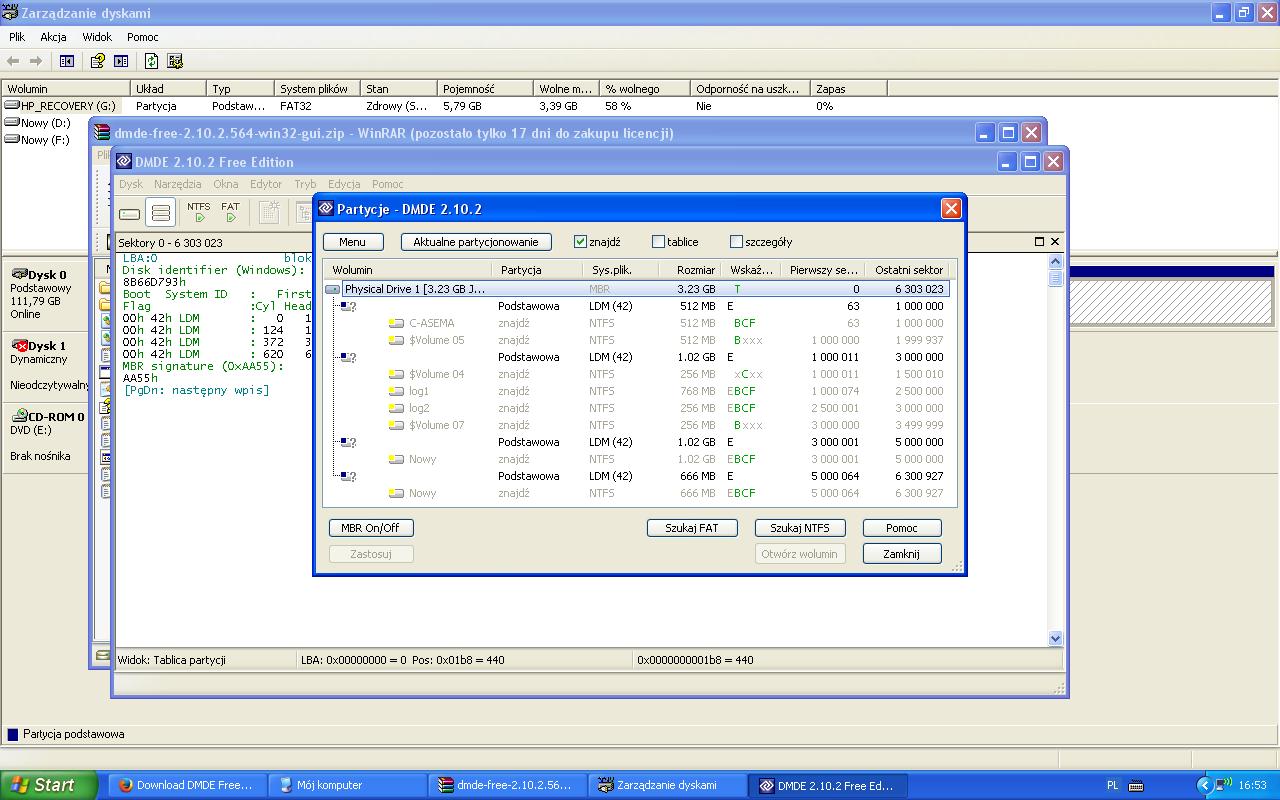The width and height of the screenshot is (1280, 800).
Task: Select the 'Nowy' 666 MB volume row
Action: pyautogui.click(x=636, y=493)
